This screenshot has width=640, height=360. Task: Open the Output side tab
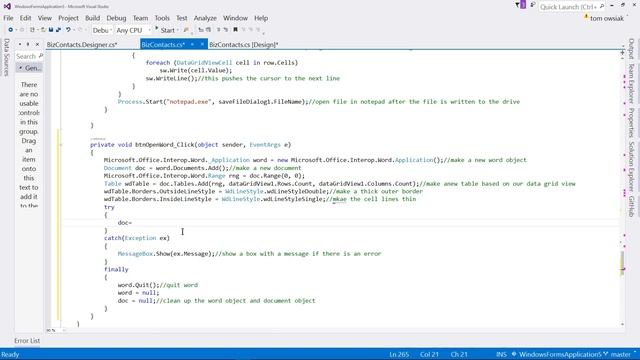pyautogui.click(x=631, y=48)
